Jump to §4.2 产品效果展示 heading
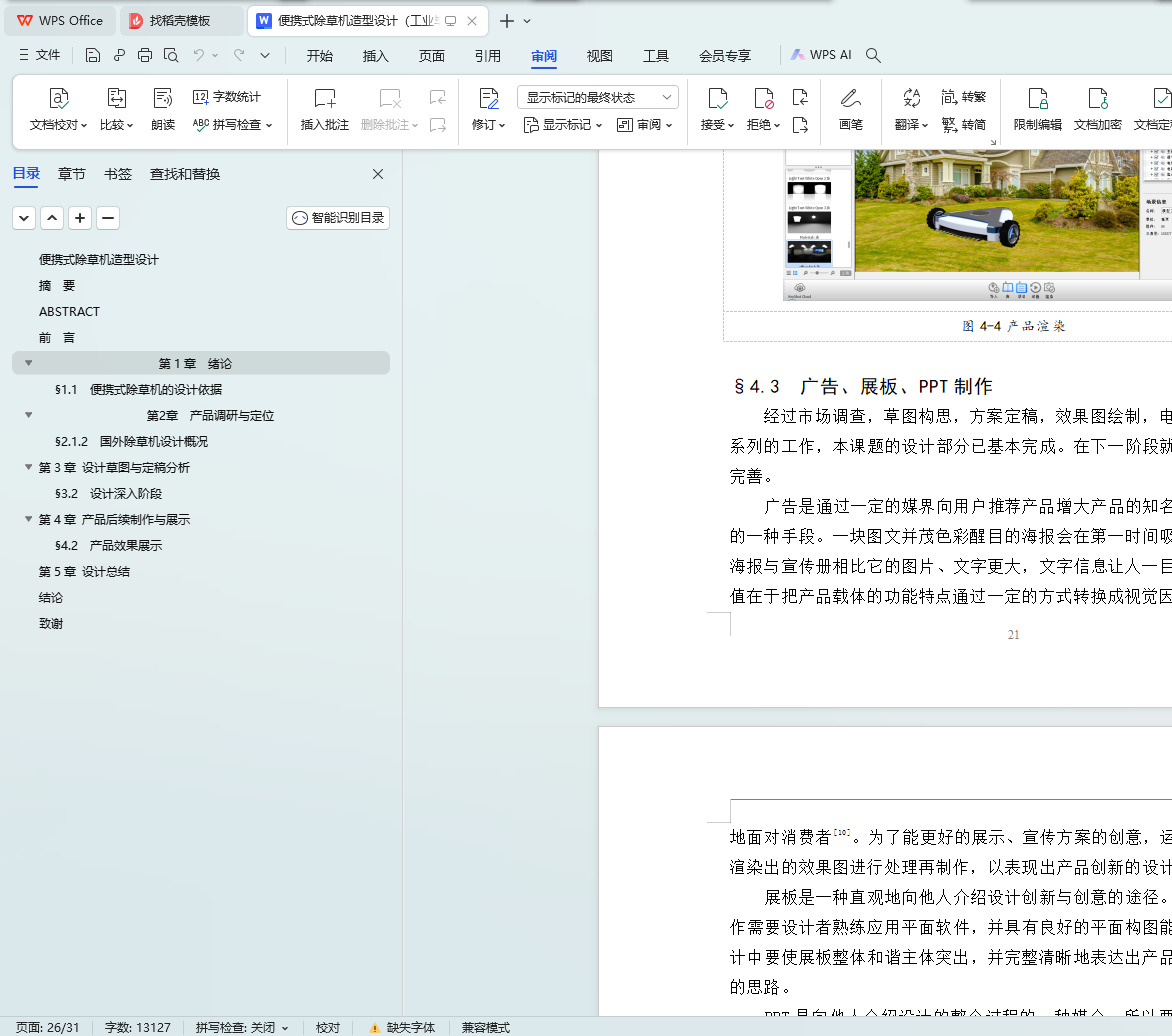The image size is (1172, 1036). (x=108, y=545)
